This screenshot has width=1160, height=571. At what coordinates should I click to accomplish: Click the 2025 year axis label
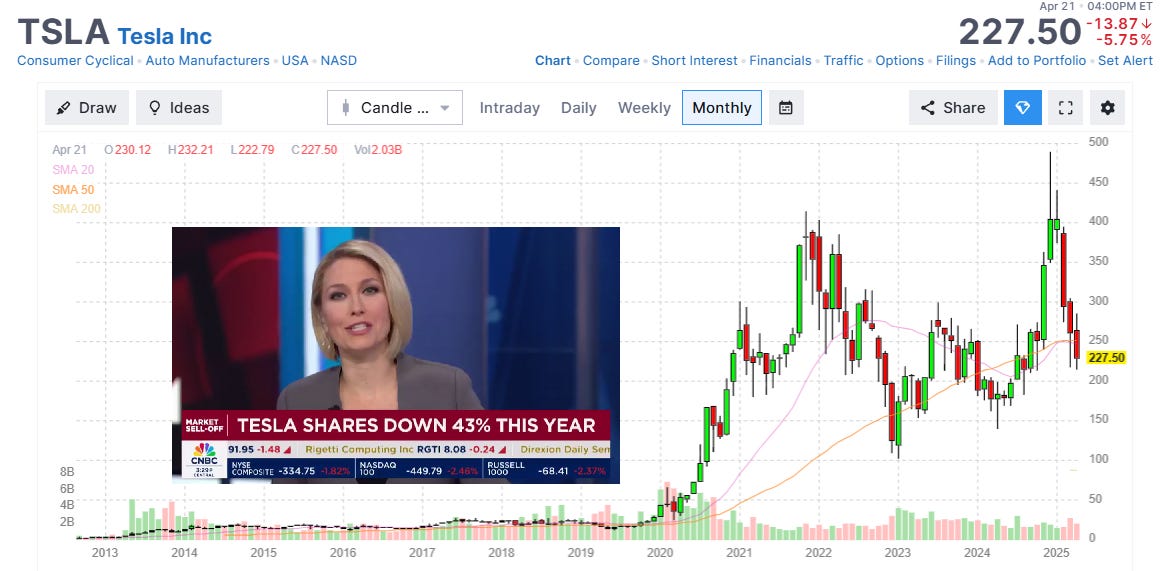coord(1054,553)
